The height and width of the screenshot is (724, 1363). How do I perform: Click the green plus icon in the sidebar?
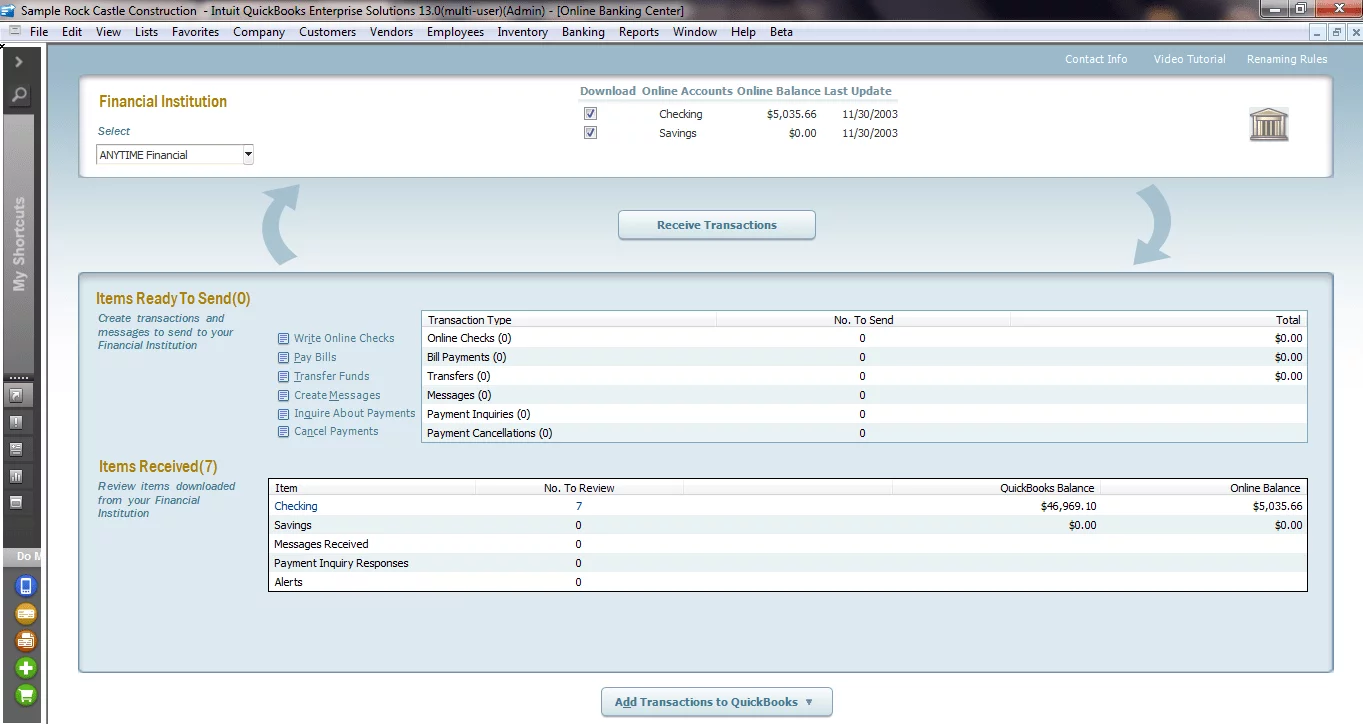pos(25,667)
